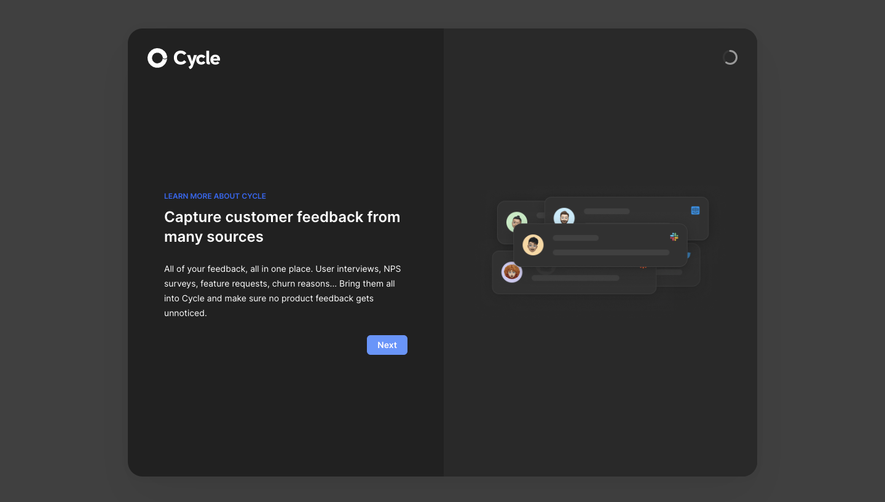Image resolution: width=885 pixels, height=502 pixels.
Task: Click the Cycle logo icon
Action: point(157,58)
